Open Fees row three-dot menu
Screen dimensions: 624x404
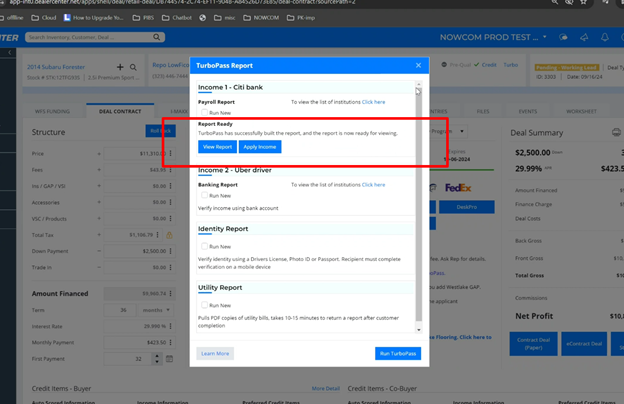[x=171, y=170]
